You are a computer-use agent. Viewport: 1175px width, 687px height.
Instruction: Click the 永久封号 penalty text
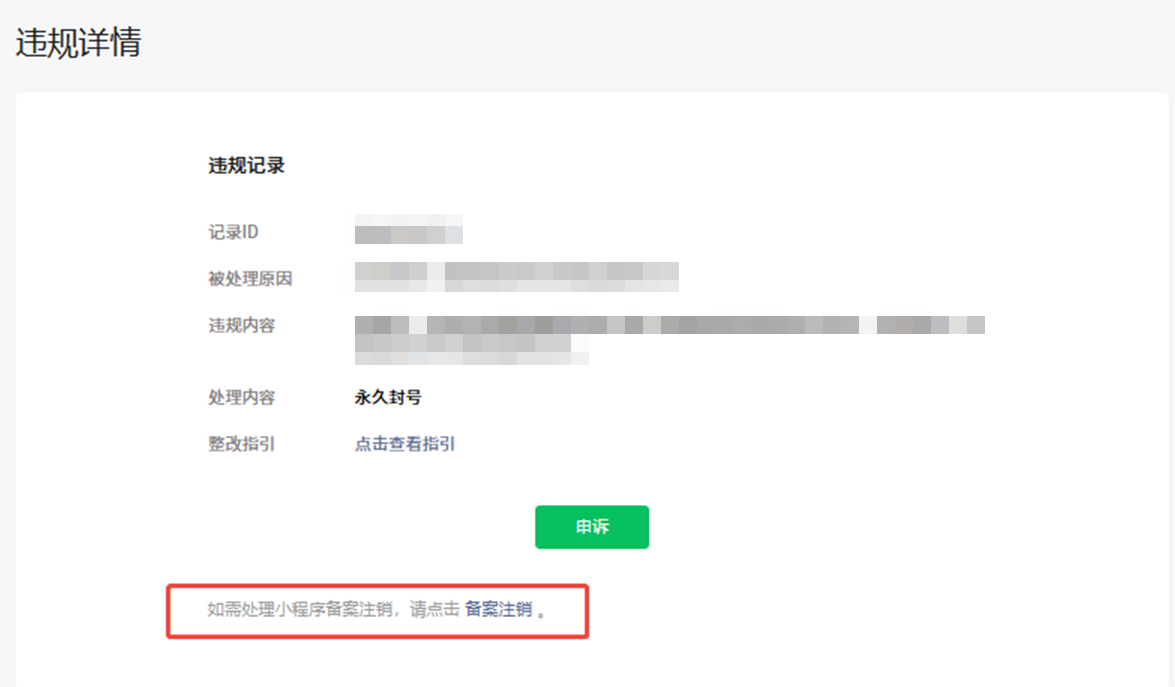tap(388, 397)
